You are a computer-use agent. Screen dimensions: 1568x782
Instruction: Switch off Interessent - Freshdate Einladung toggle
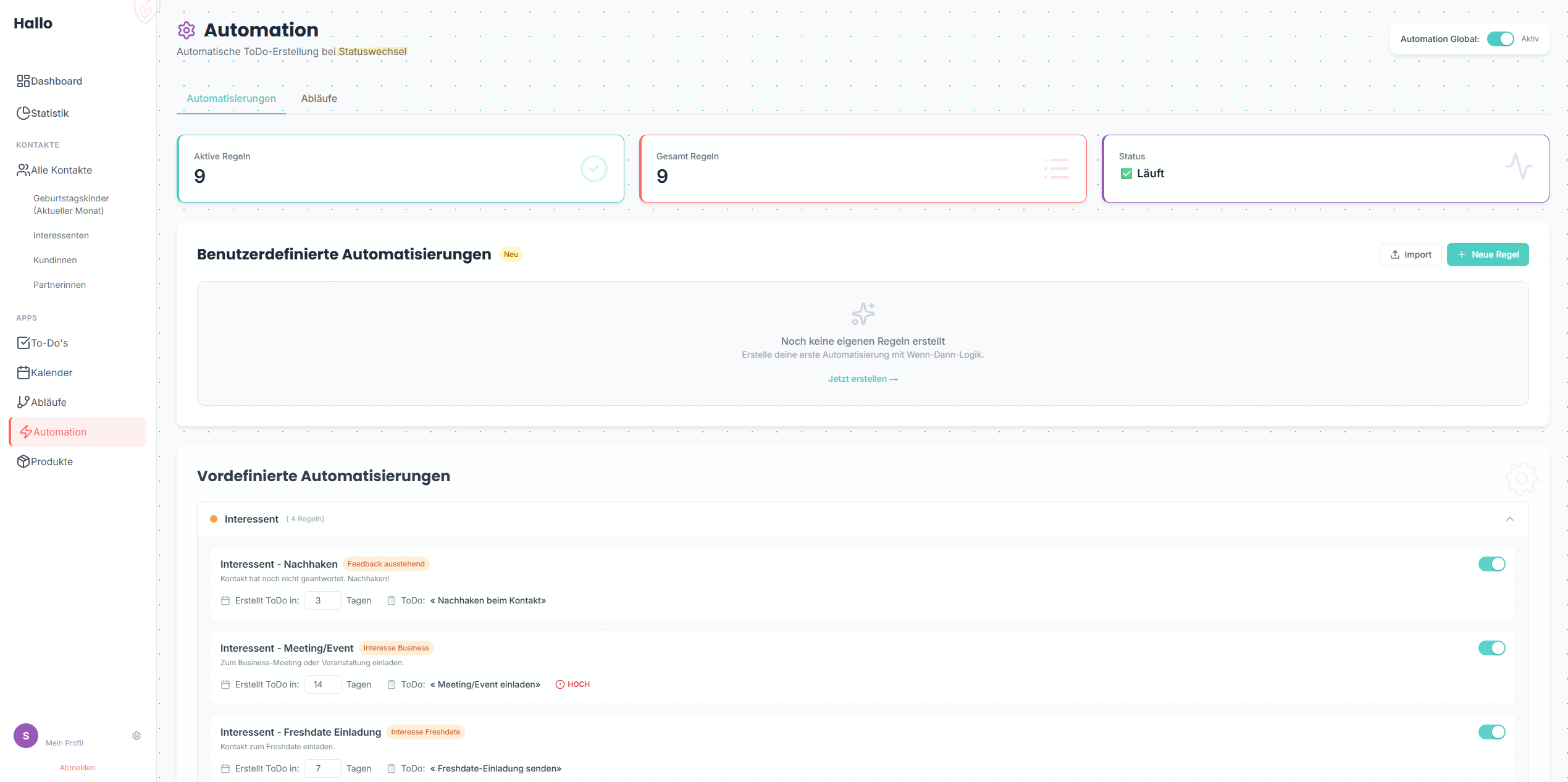1491,732
